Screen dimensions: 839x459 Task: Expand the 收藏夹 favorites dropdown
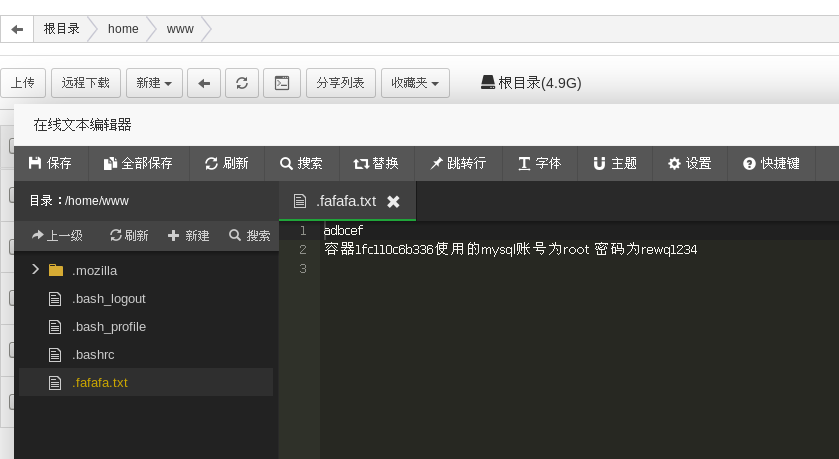[x=415, y=83]
